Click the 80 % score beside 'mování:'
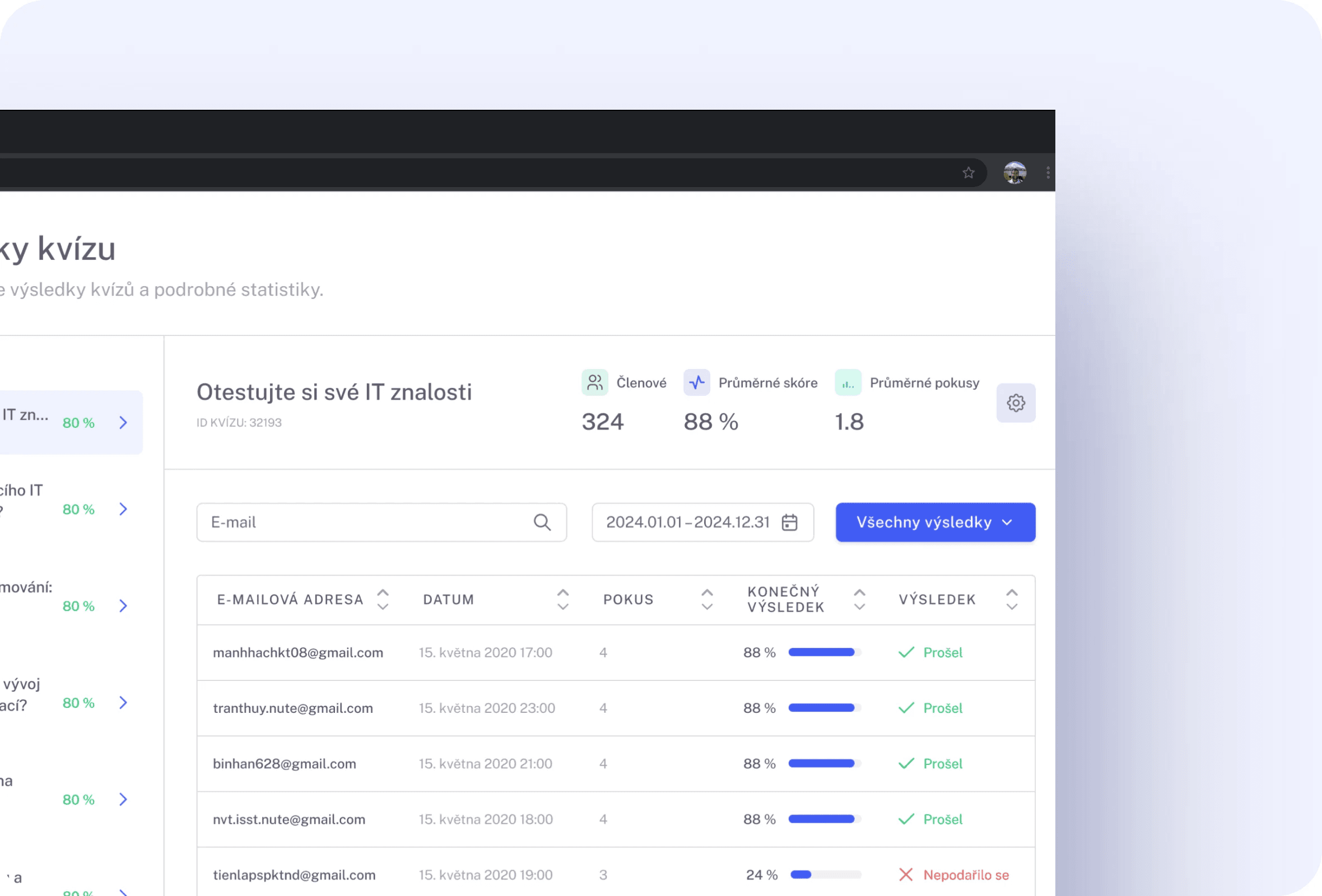Image resolution: width=1322 pixels, height=896 pixels. coord(78,605)
